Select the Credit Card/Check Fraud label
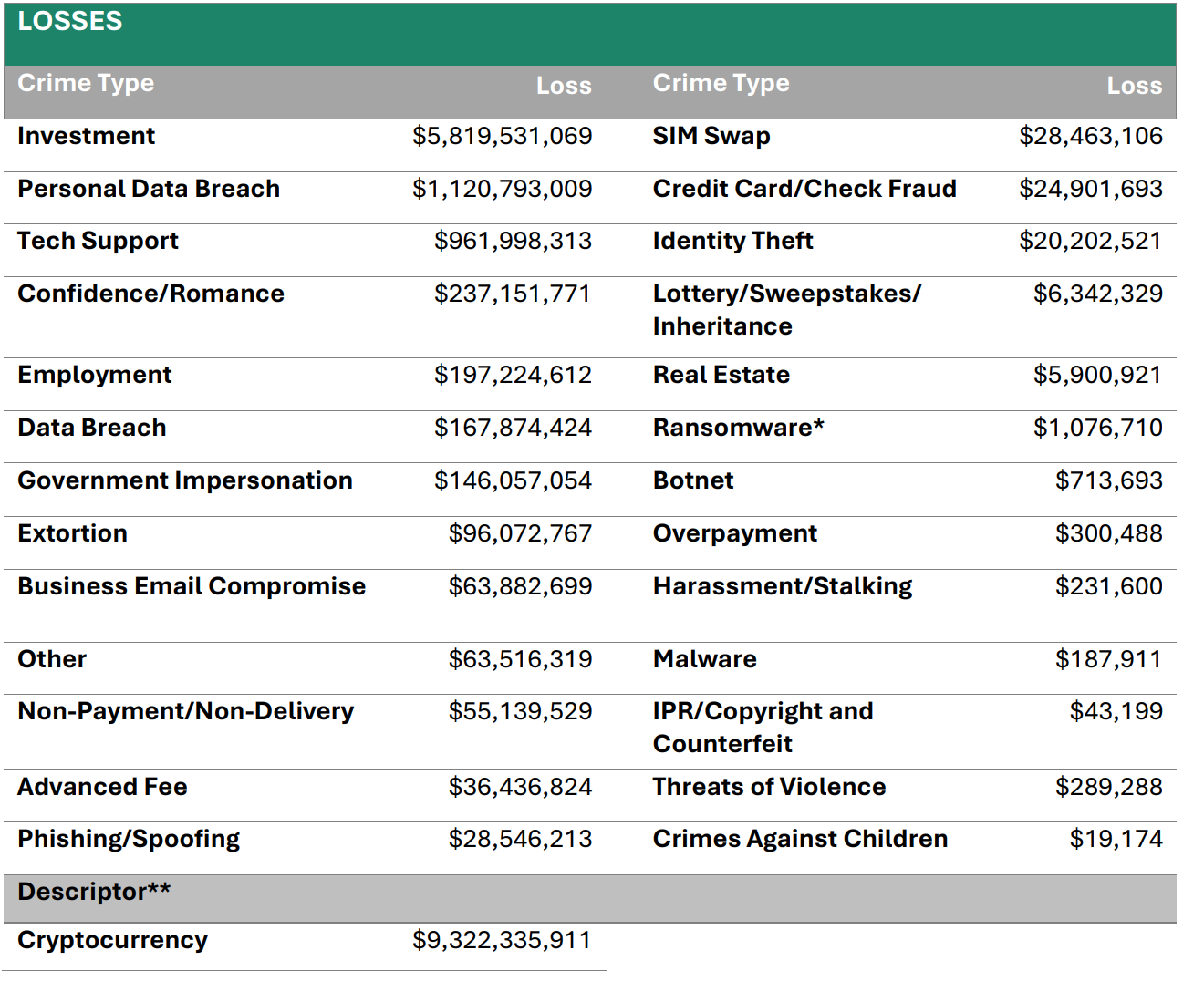This screenshot has height=992, width=1204. (x=804, y=189)
